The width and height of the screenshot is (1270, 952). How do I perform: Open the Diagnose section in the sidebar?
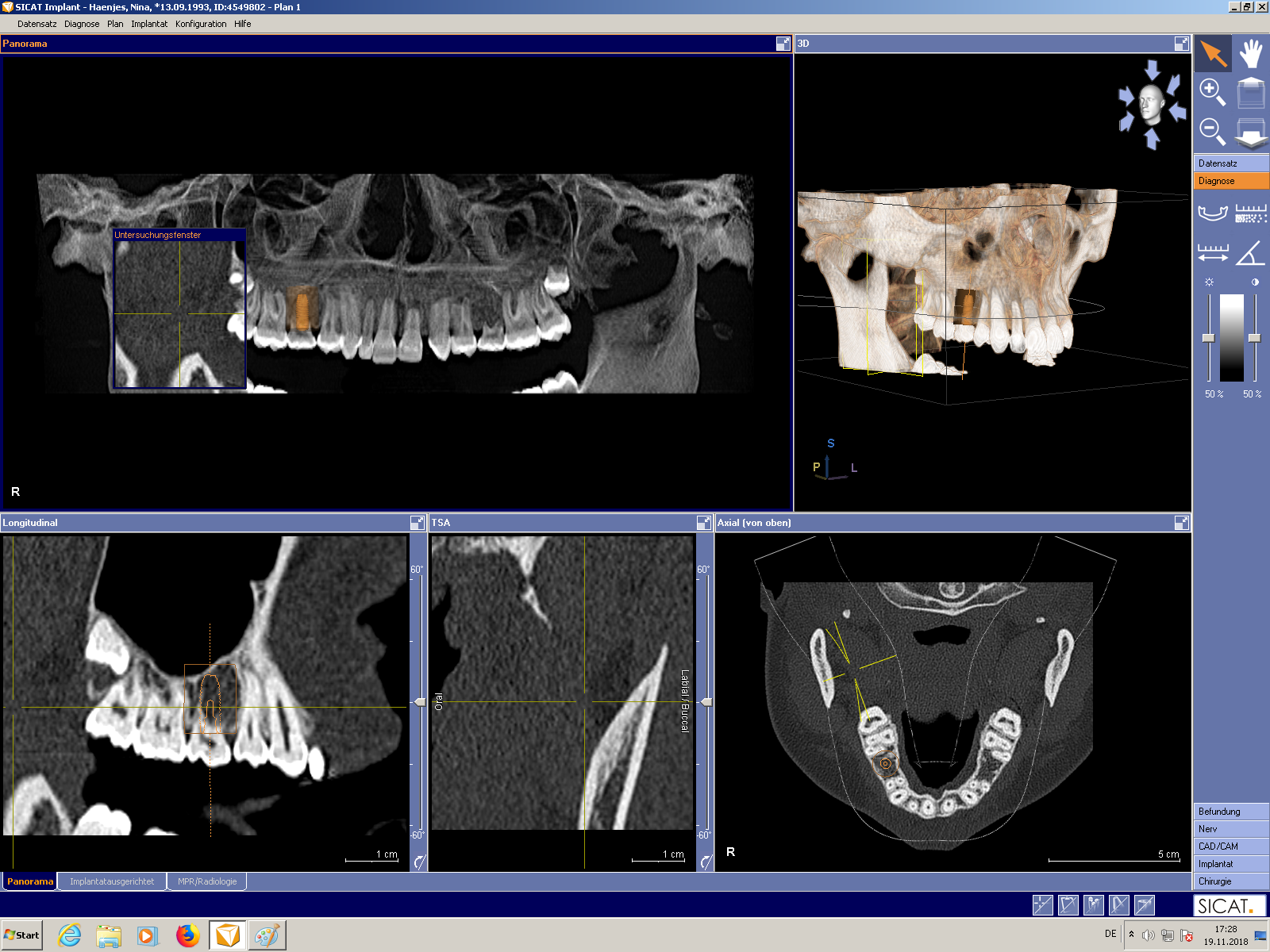coord(1231,181)
